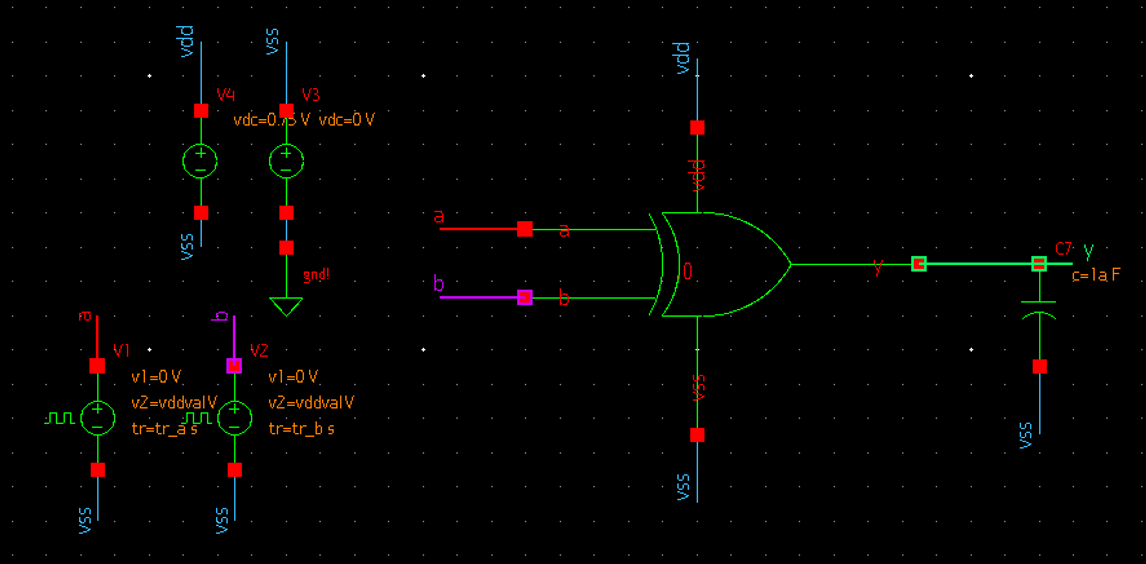Click the magenta top terminal of V2

[x=234, y=365]
